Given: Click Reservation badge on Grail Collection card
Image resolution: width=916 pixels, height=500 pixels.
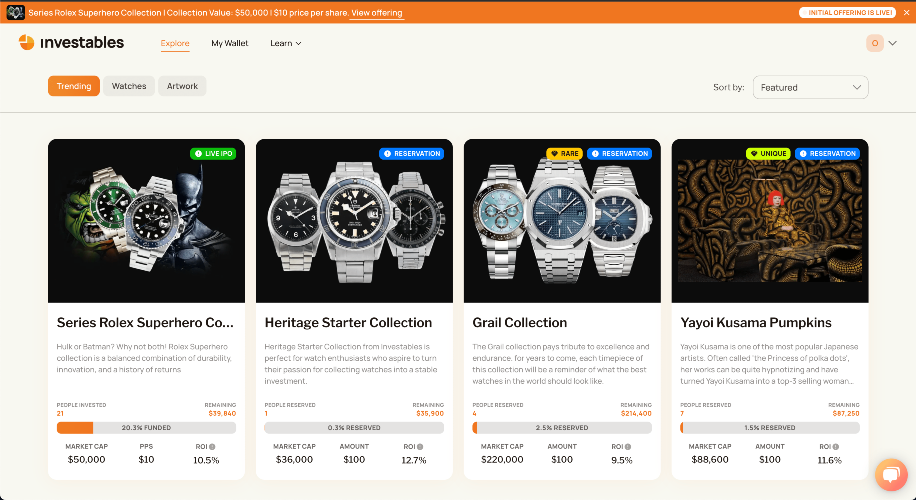Looking at the screenshot, I should 619,154.
